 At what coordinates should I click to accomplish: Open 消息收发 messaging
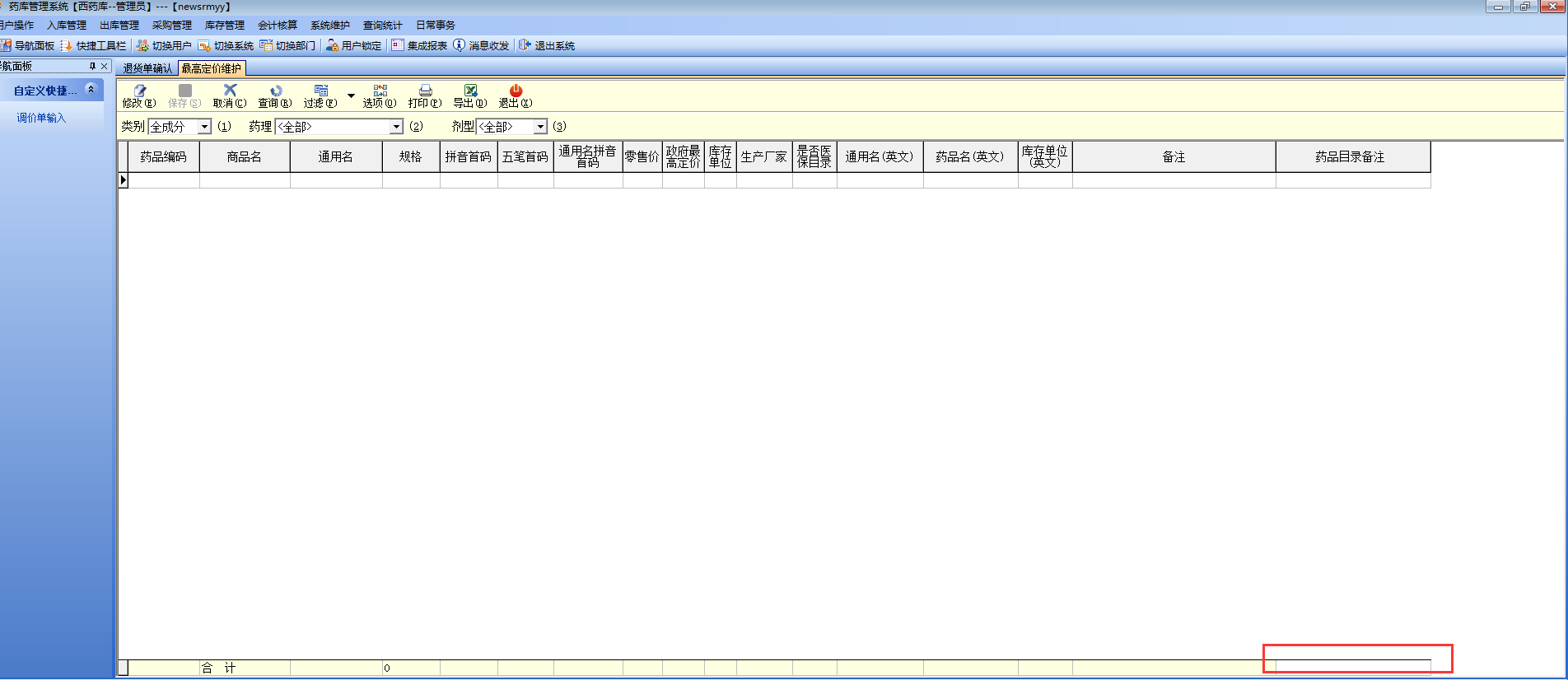tap(481, 45)
